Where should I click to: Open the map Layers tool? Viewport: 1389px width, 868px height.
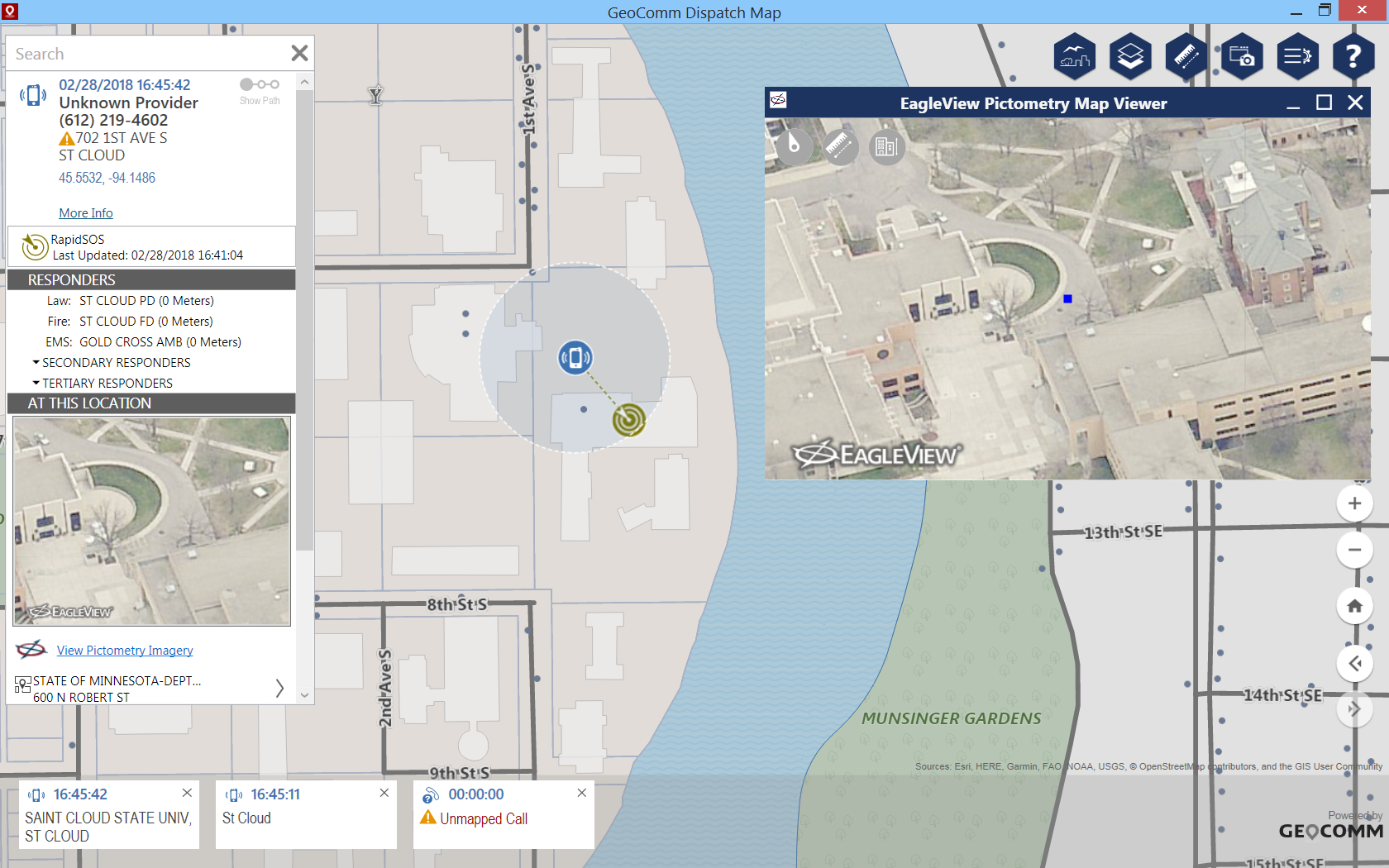tap(1131, 56)
